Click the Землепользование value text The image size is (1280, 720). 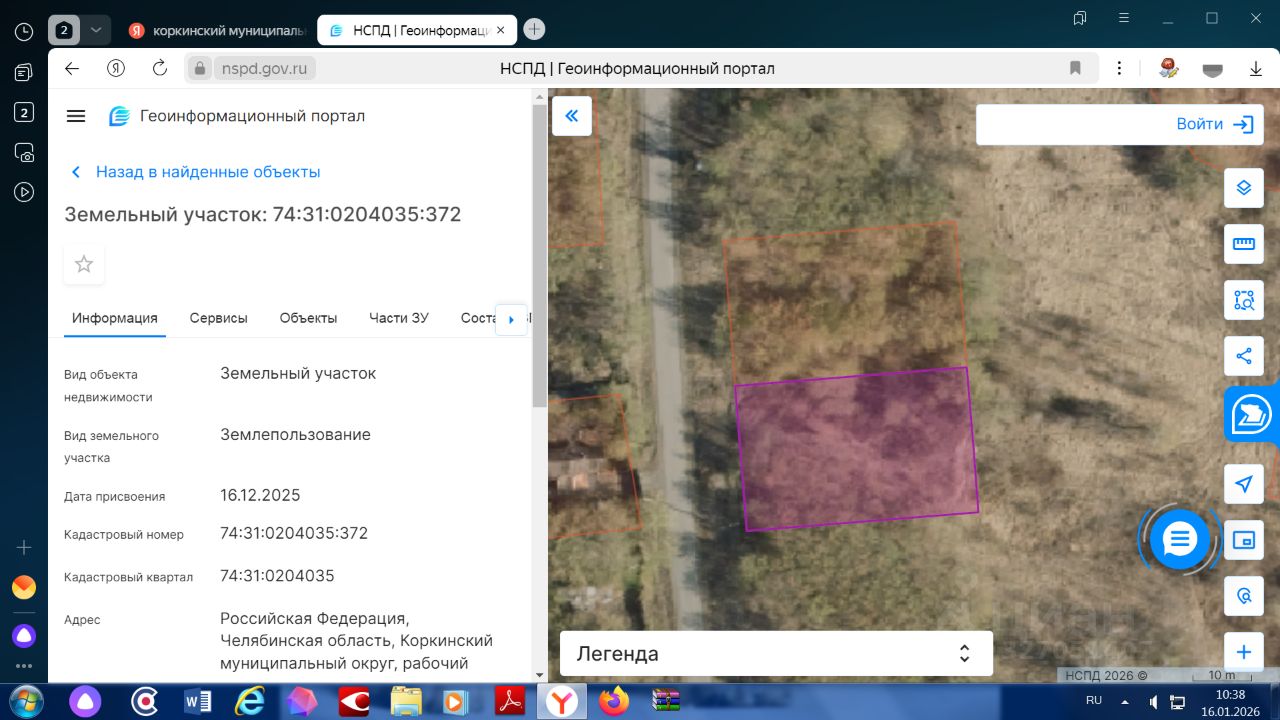coord(295,434)
